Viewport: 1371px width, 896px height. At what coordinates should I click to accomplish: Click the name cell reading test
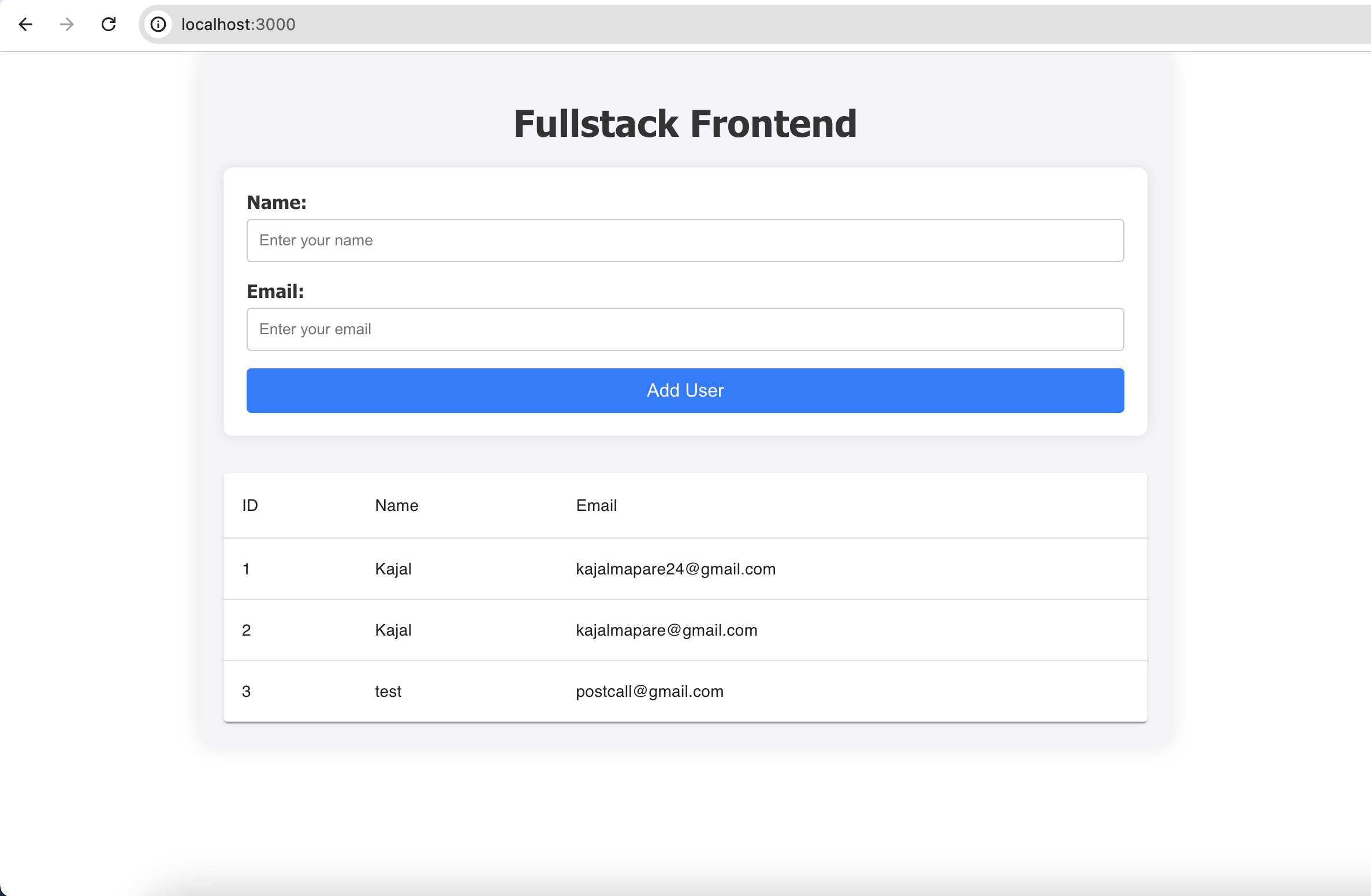point(388,692)
